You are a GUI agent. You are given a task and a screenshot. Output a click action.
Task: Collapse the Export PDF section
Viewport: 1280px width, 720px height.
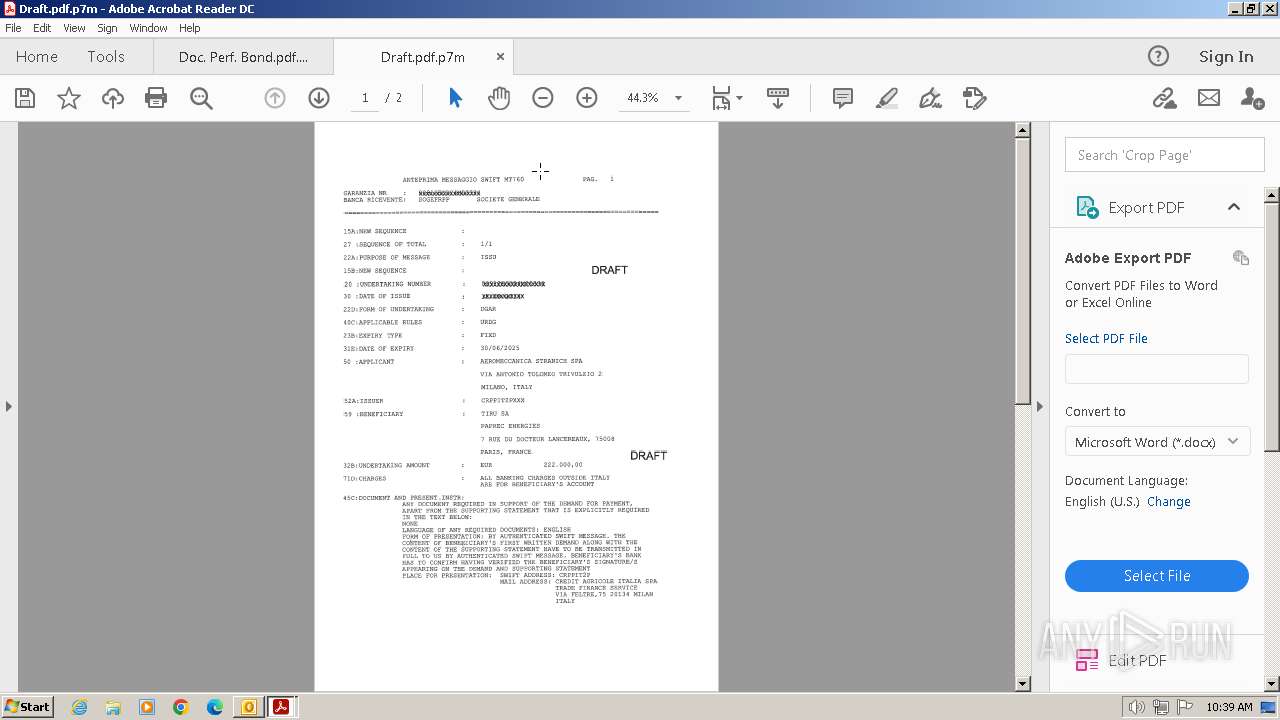pyautogui.click(x=1234, y=207)
